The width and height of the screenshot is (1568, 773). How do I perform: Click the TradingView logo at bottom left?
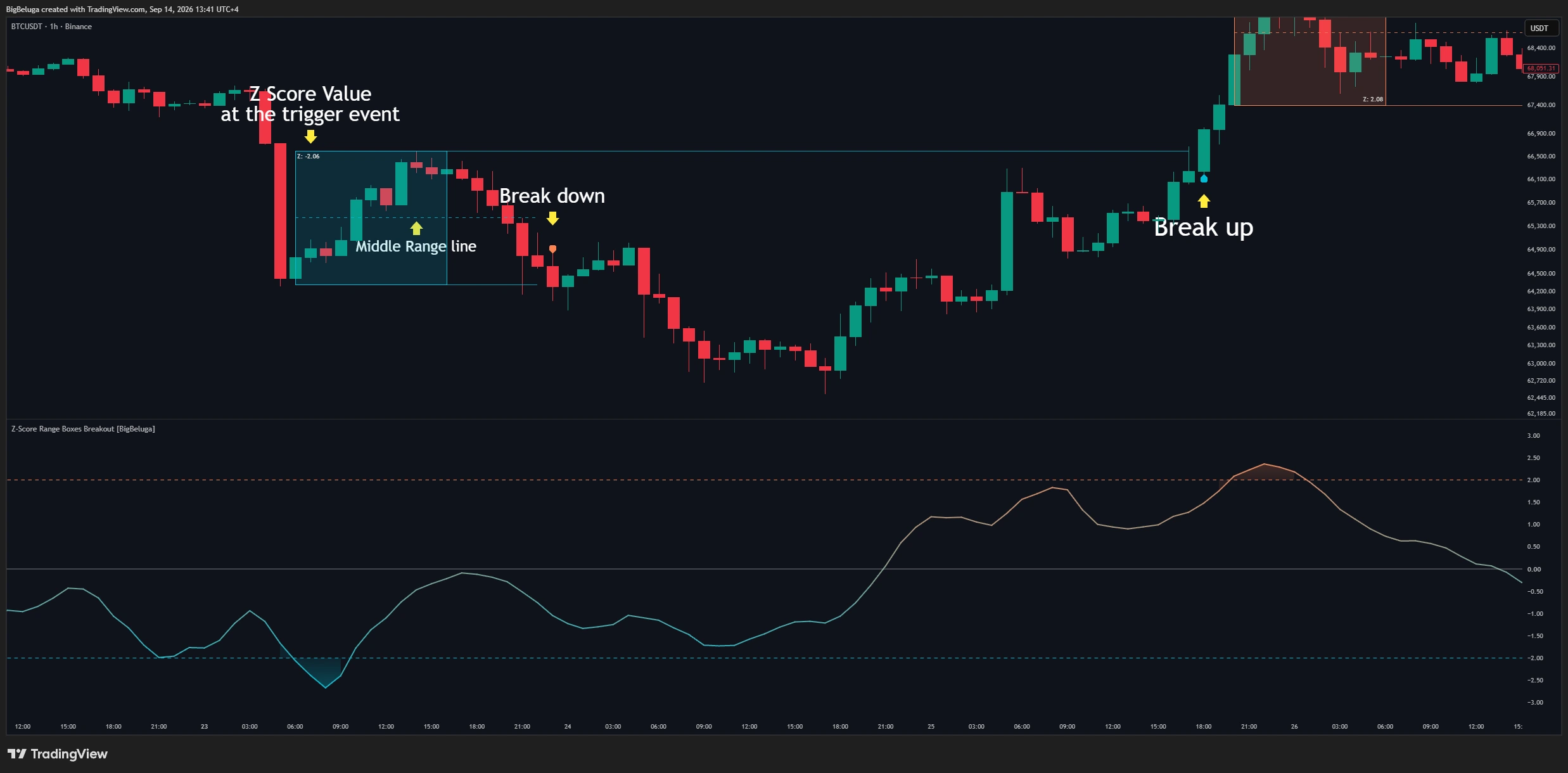click(57, 754)
